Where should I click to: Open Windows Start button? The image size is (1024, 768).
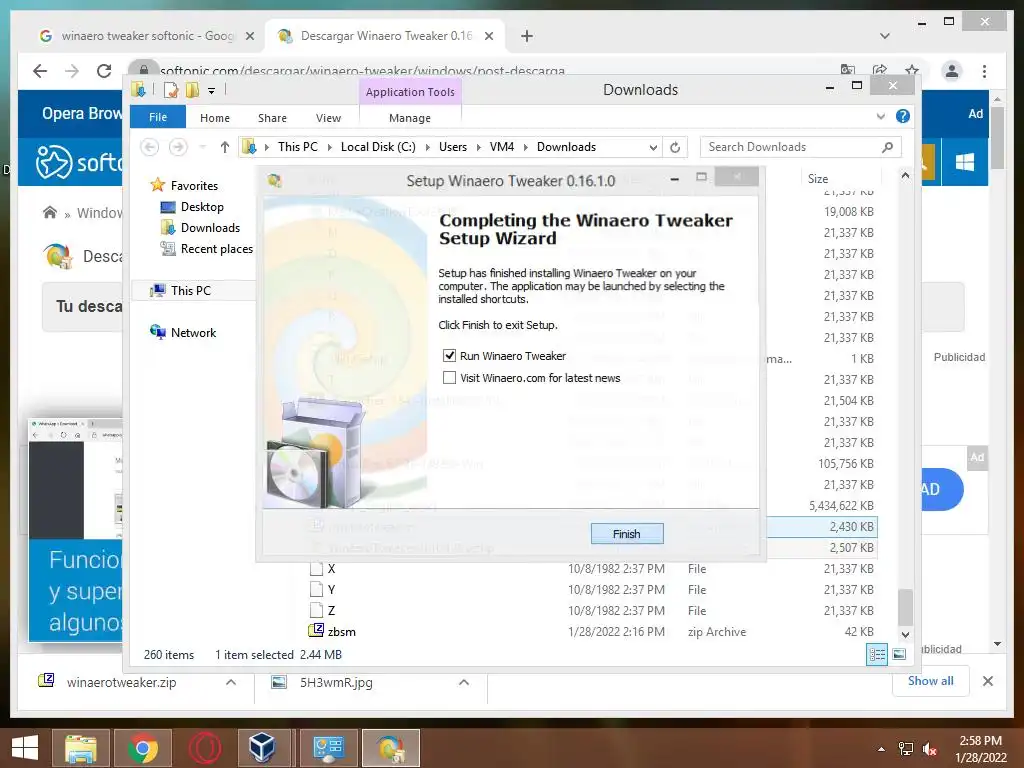25,748
